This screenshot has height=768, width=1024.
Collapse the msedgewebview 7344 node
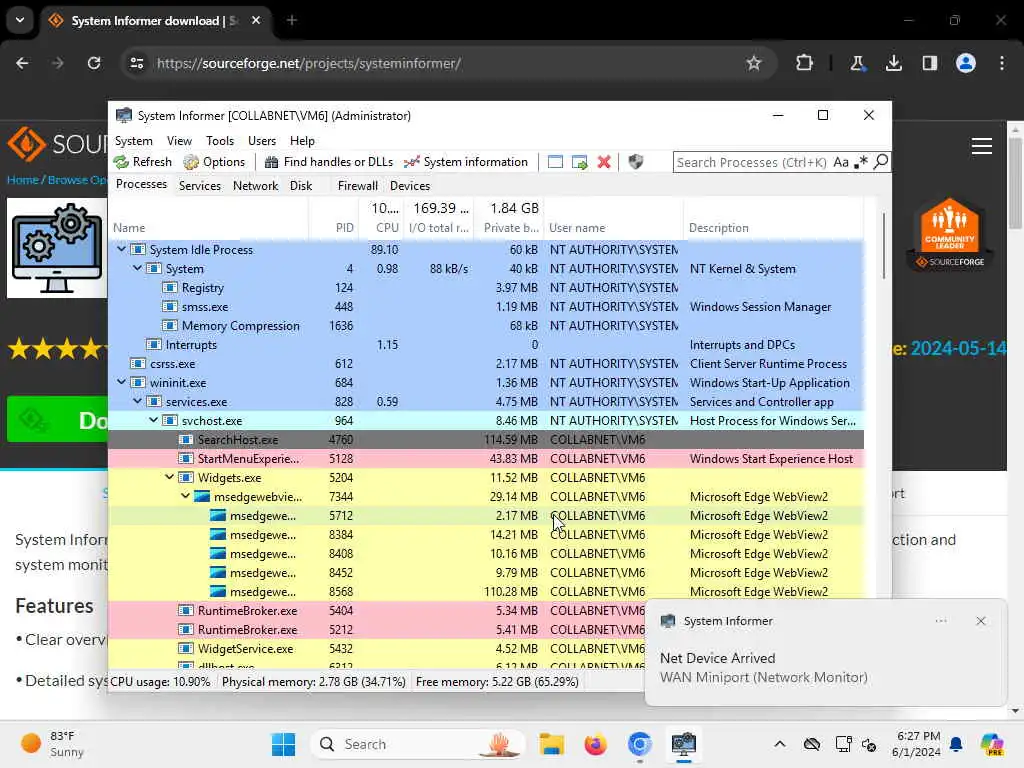pos(185,496)
